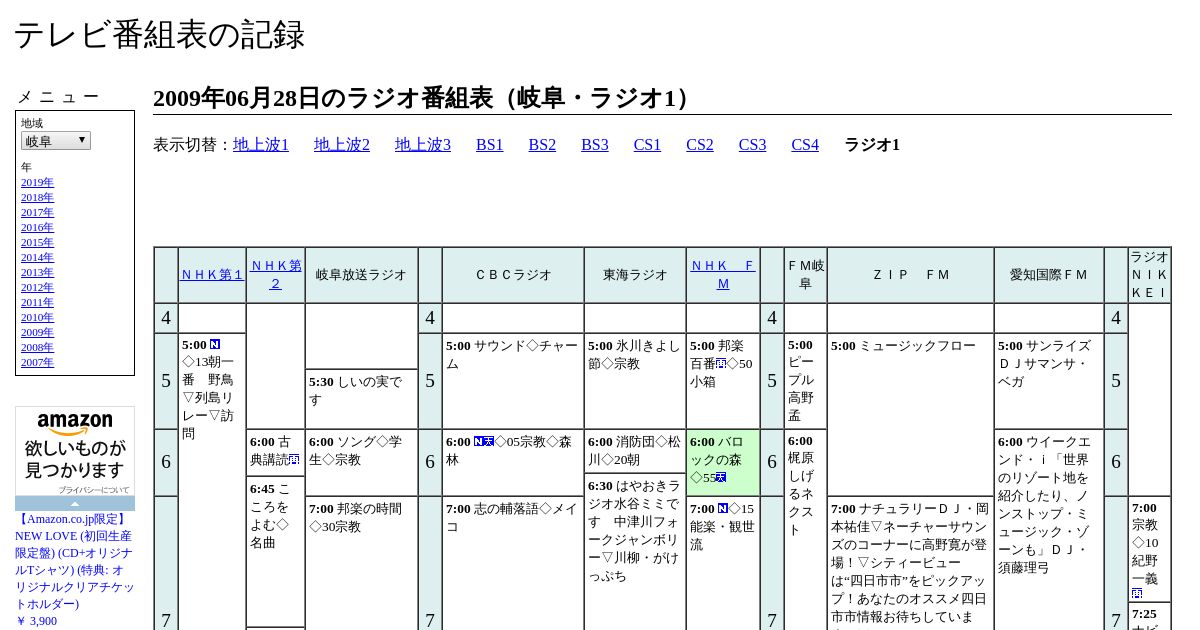Select the 7:00 邦楽の時間 program
1200x630 pixels.
(x=361, y=563)
